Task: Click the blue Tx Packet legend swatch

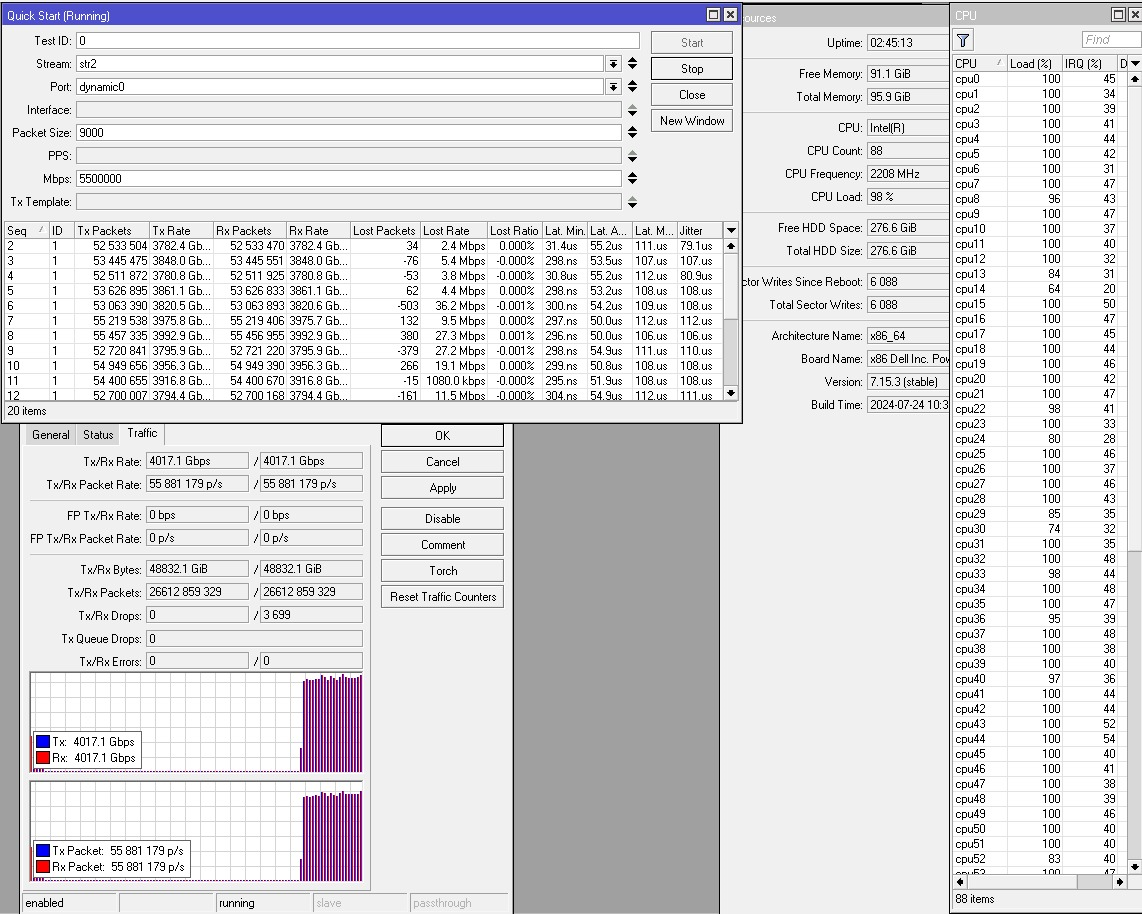Action: click(43, 850)
